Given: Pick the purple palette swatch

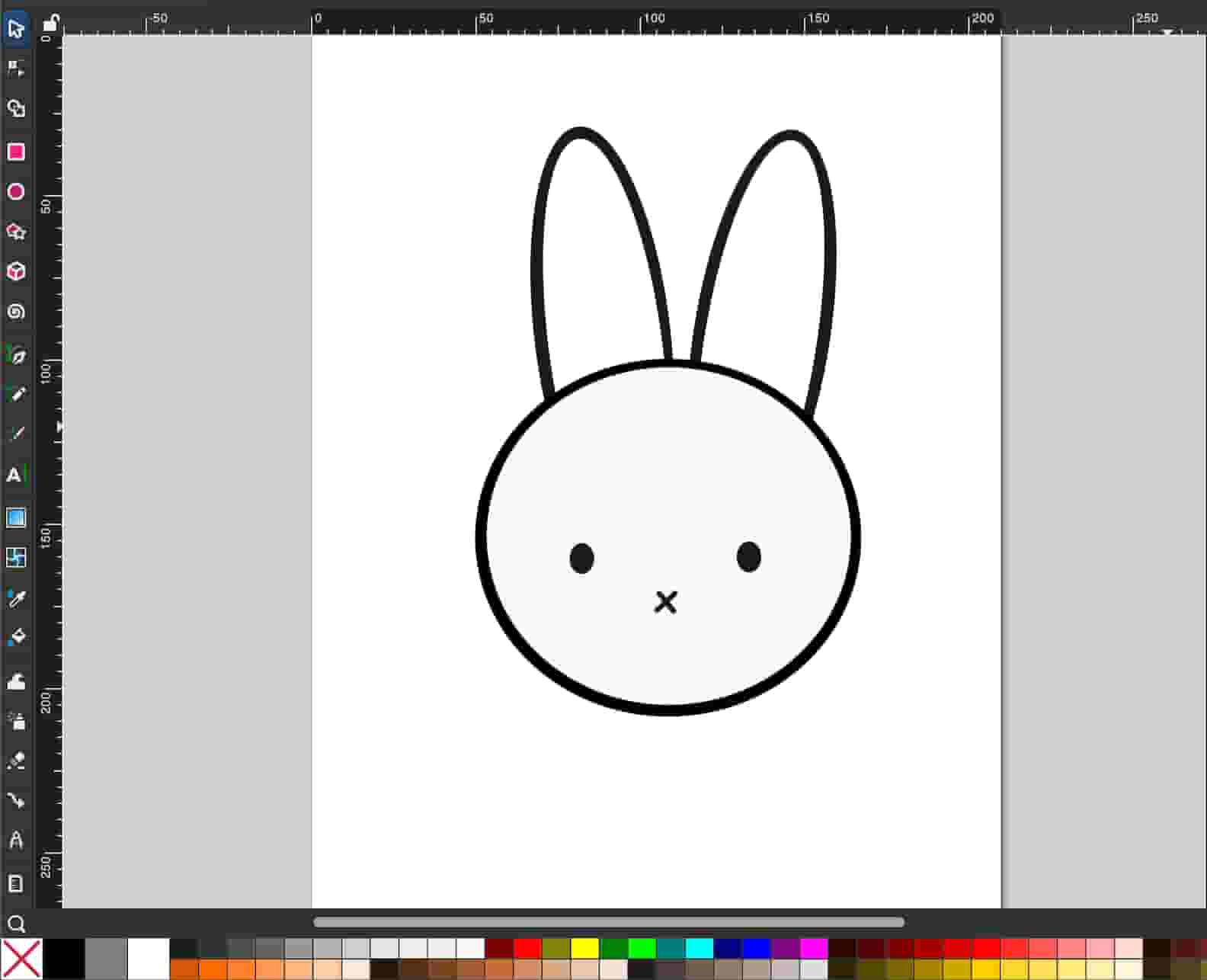Looking at the screenshot, I should click(785, 948).
